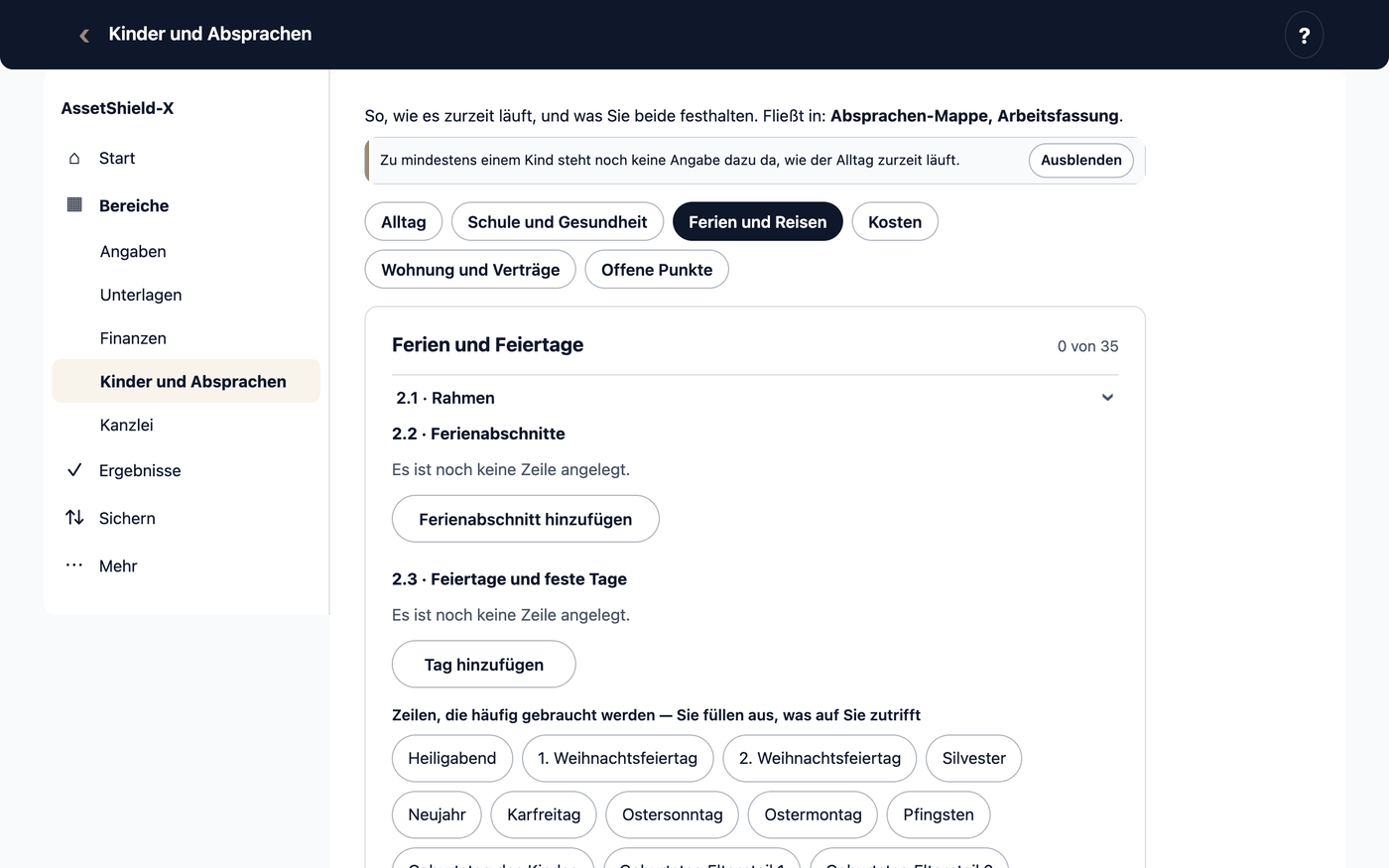The image size is (1389, 868).
Task: Click Ferienabschnitt hinzufügen button
Action: pyautogui.click(x=526, y=519)
